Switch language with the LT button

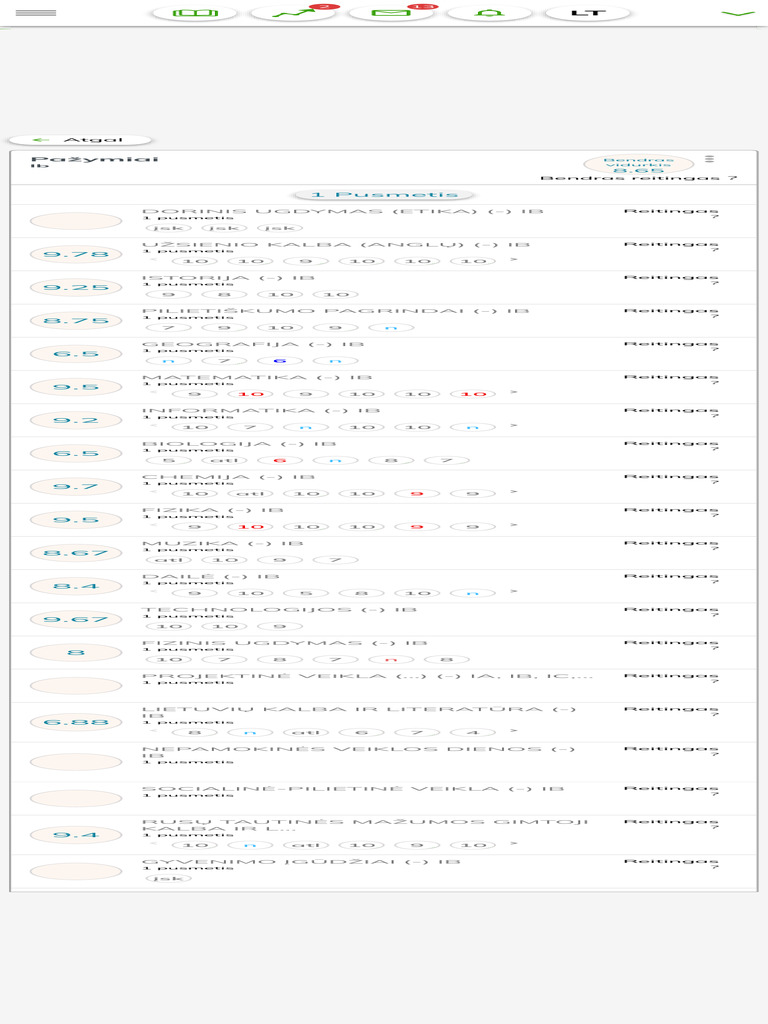[x=588, y=13]
